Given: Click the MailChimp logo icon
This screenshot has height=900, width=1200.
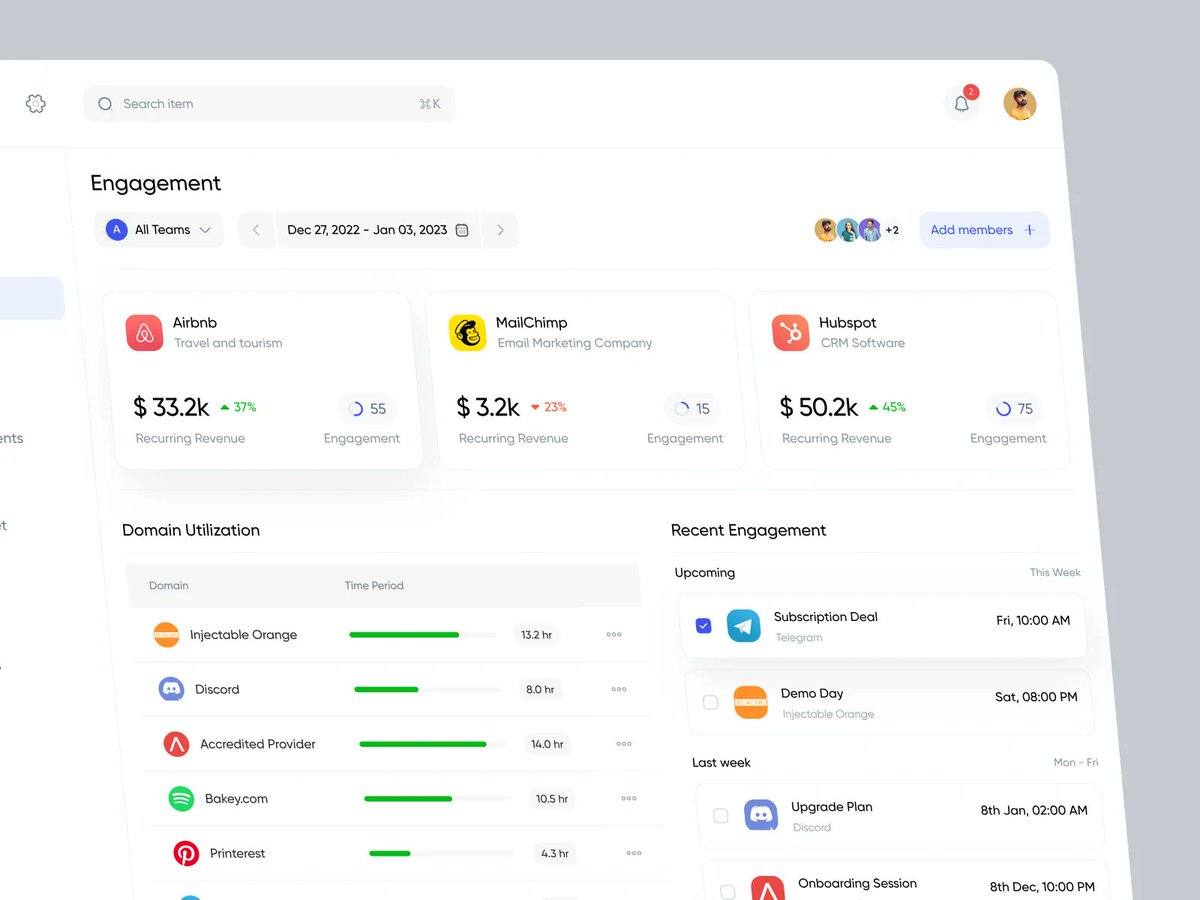Looking at the screenshot, I should (x=467, y=333).
